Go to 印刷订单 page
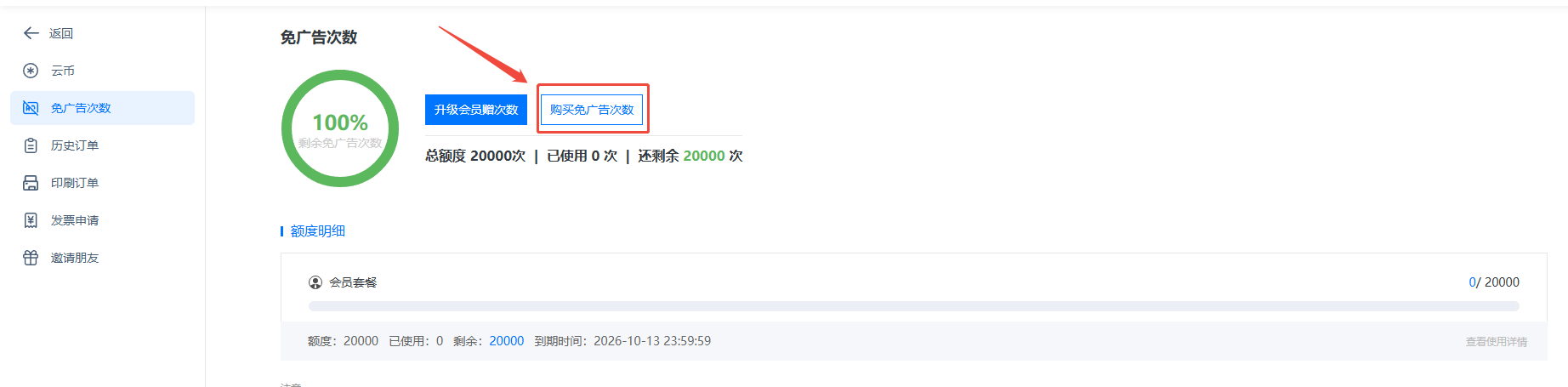The image size is (1568, 387). click(102, 183)
